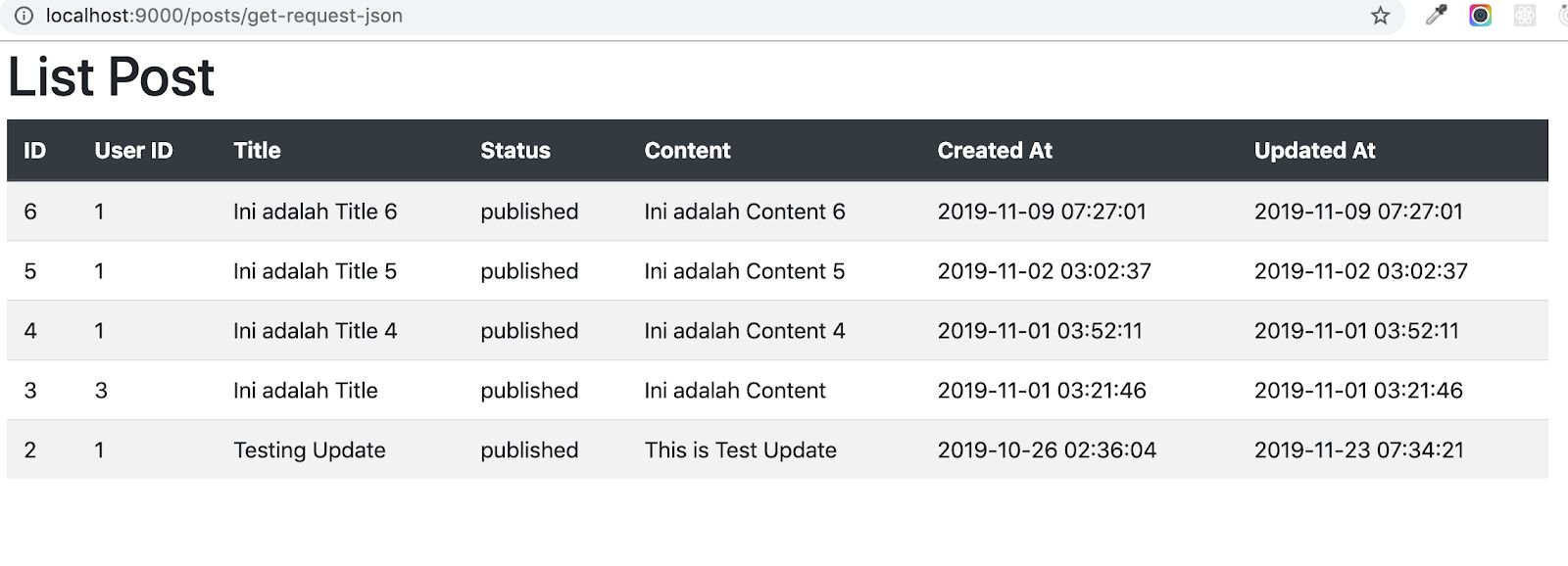Click the Content column header
Screen dimensions: 1568x566
click(x=687, y=151)
